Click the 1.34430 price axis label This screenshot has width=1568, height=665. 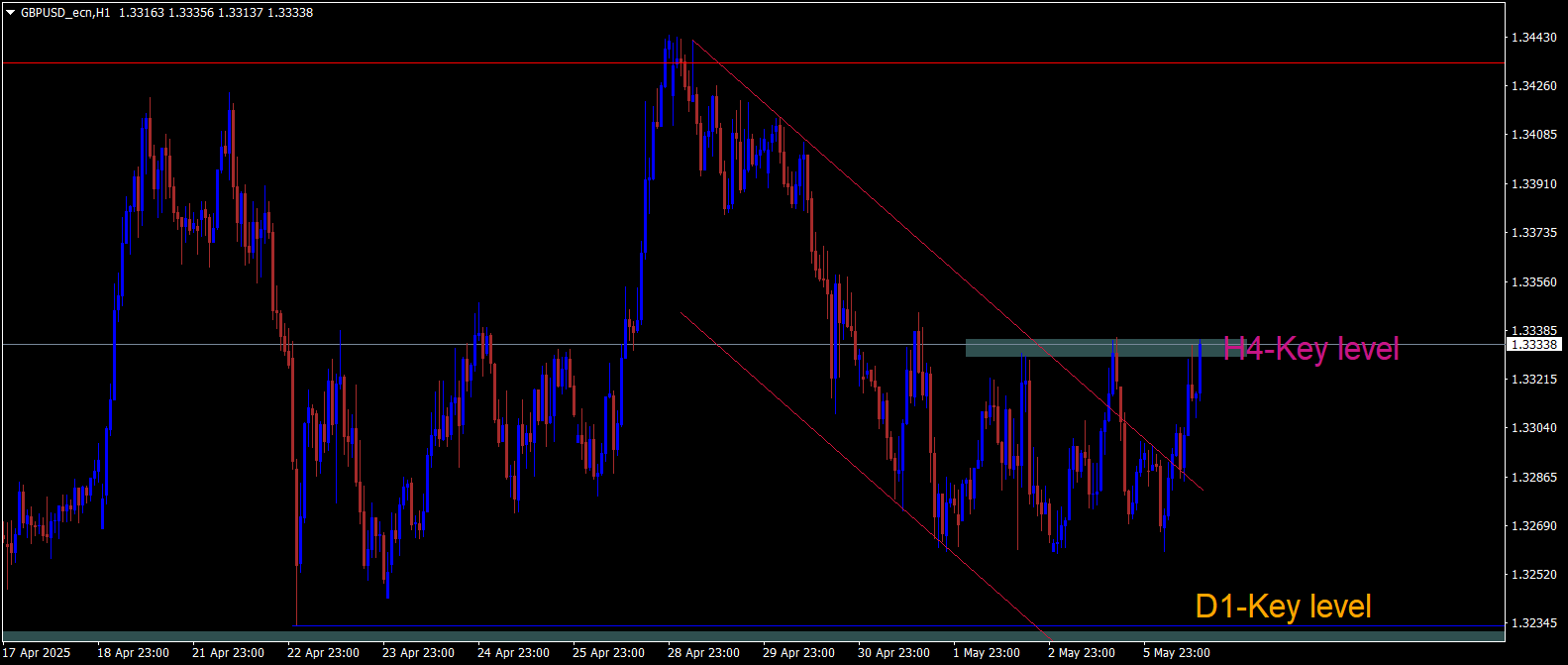coord(1533,38)
